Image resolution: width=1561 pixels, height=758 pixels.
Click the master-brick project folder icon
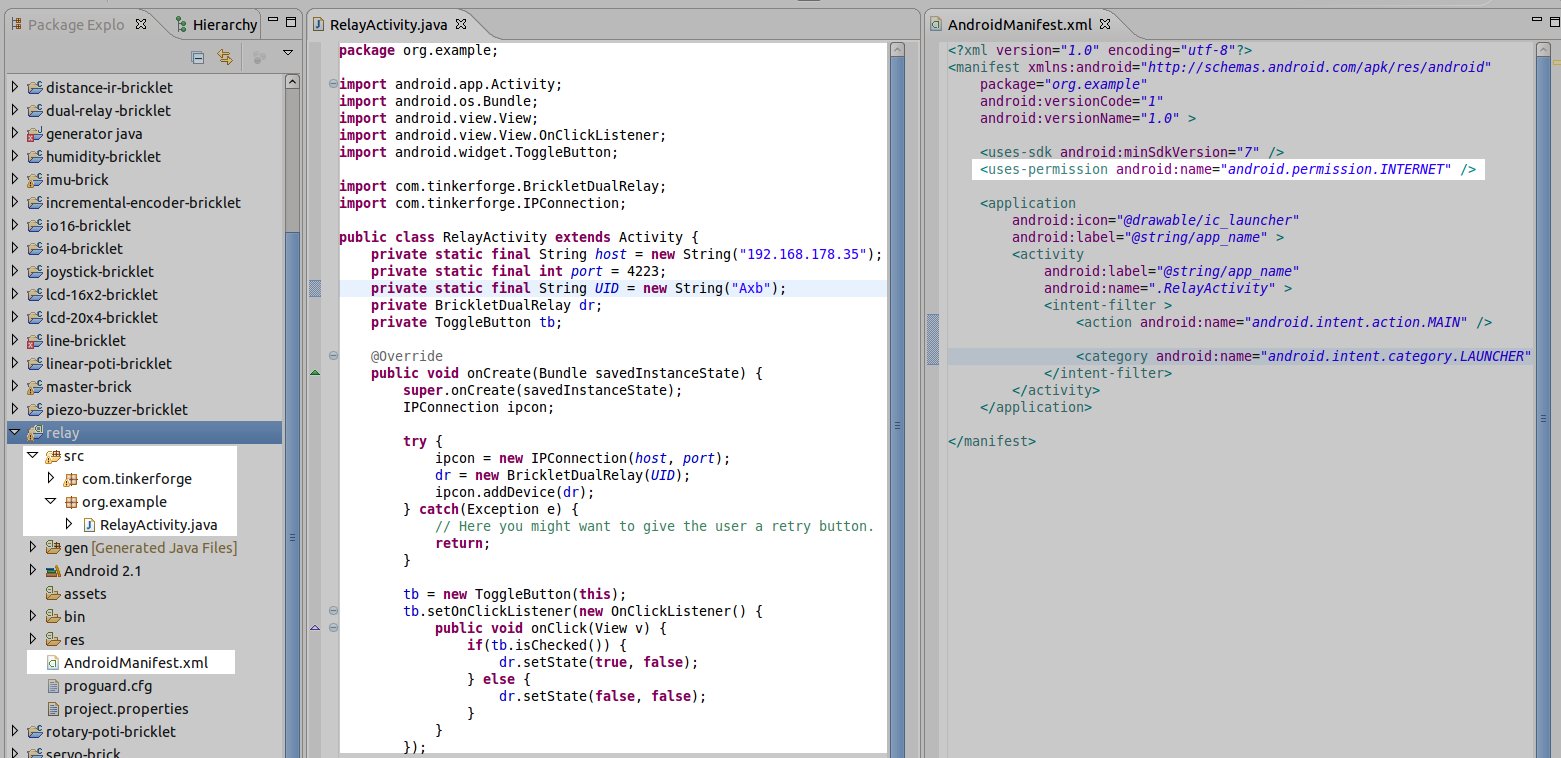click(35, 387)
